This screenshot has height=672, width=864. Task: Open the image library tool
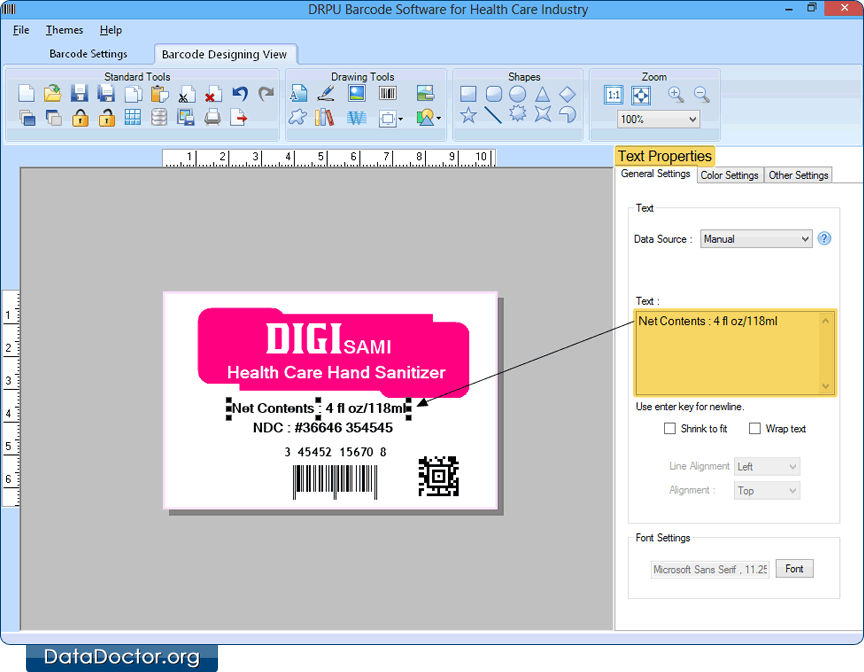[x=425, y=93]
